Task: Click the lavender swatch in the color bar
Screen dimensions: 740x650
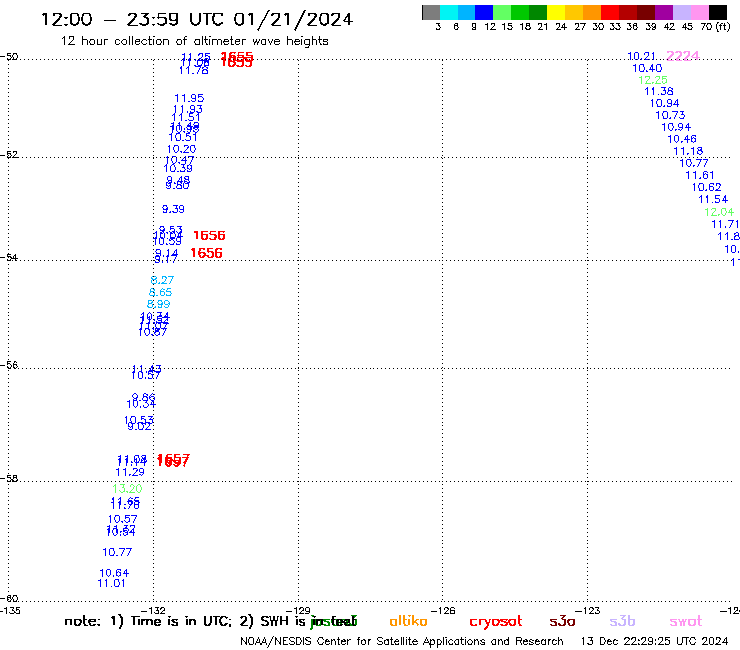Action: click(x=681, y=13)
